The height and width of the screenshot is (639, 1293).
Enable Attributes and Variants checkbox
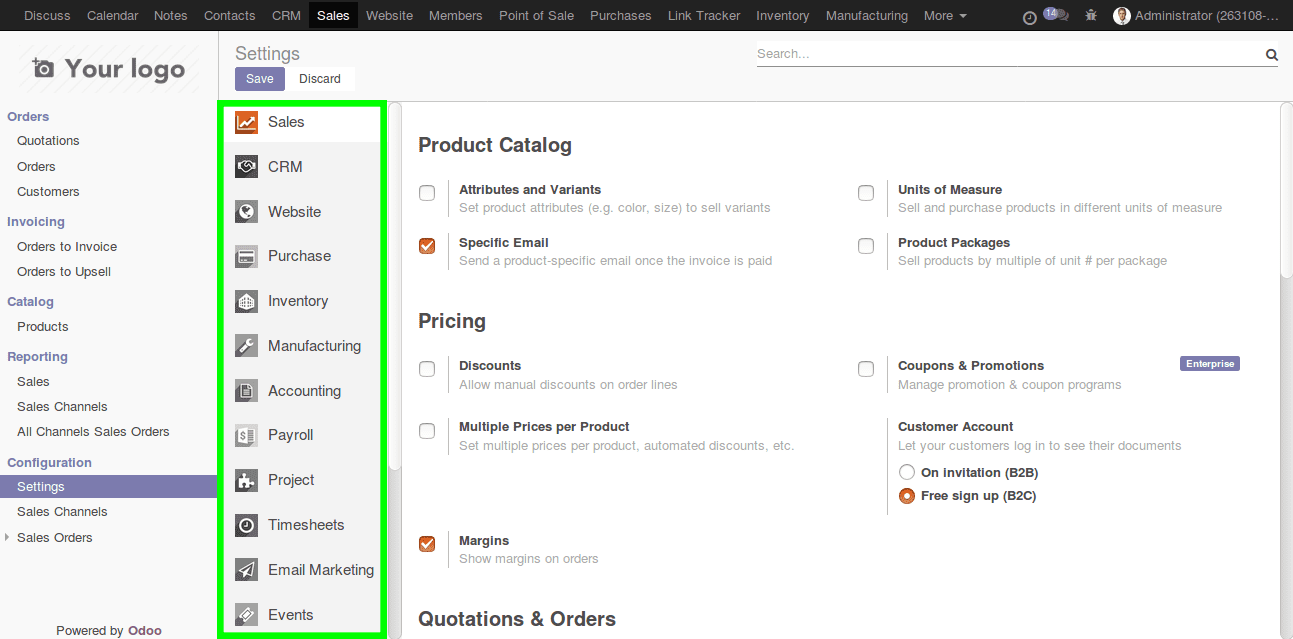click(x=427, y=193)
